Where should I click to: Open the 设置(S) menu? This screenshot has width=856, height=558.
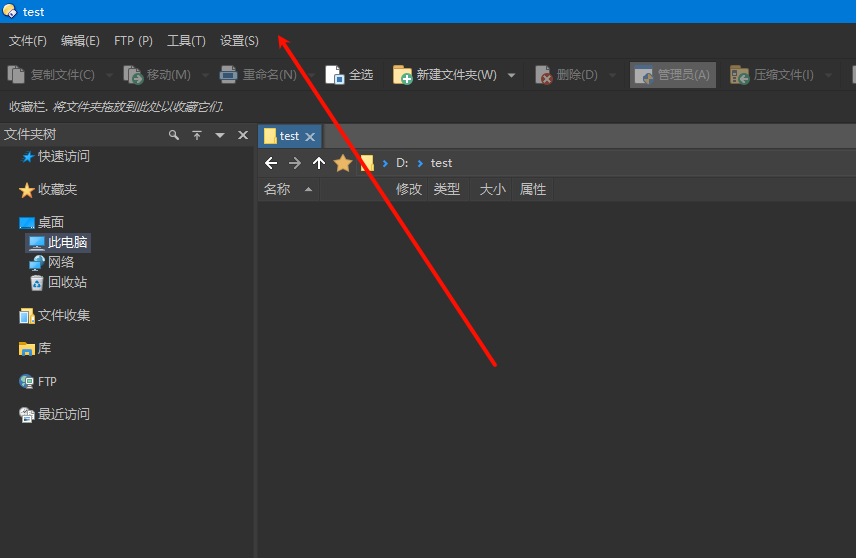click(239, 41)
